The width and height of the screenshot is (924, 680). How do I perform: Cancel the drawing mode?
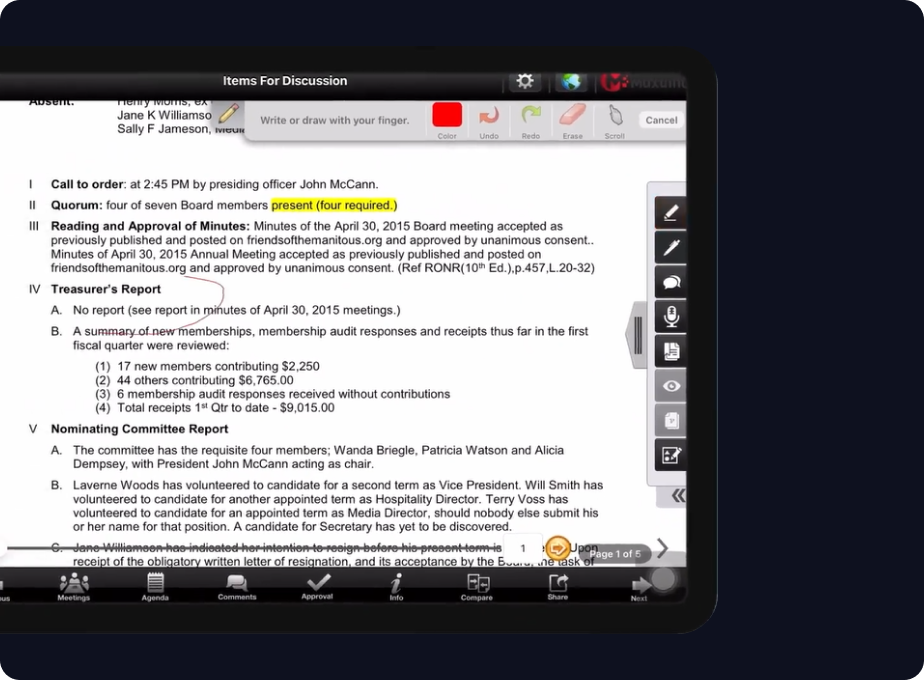[661, 120]
